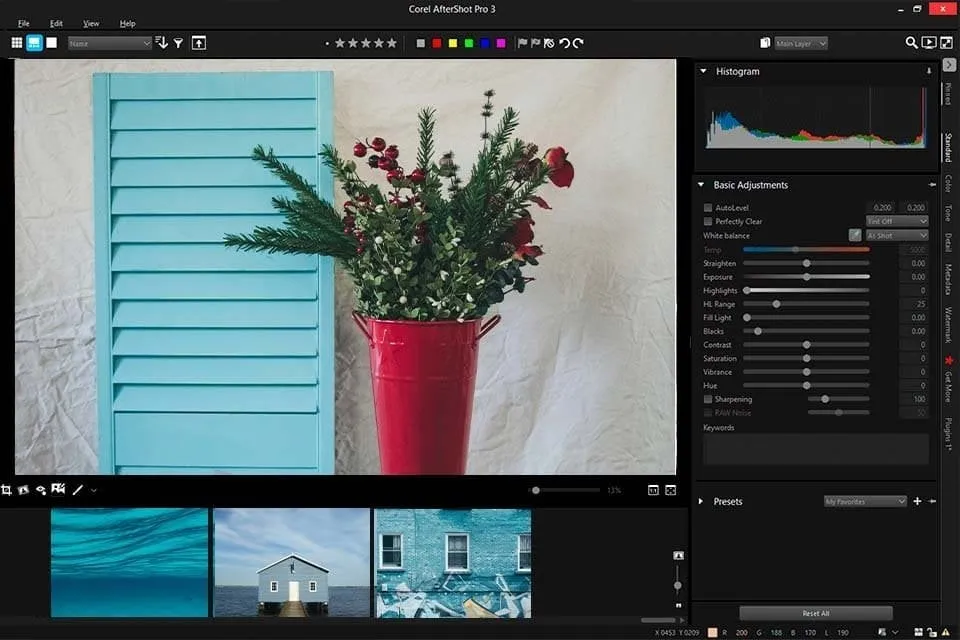Click the rotate right arrow icon
960x640 pixels.
pyautogui.click(x=578, y=43)
